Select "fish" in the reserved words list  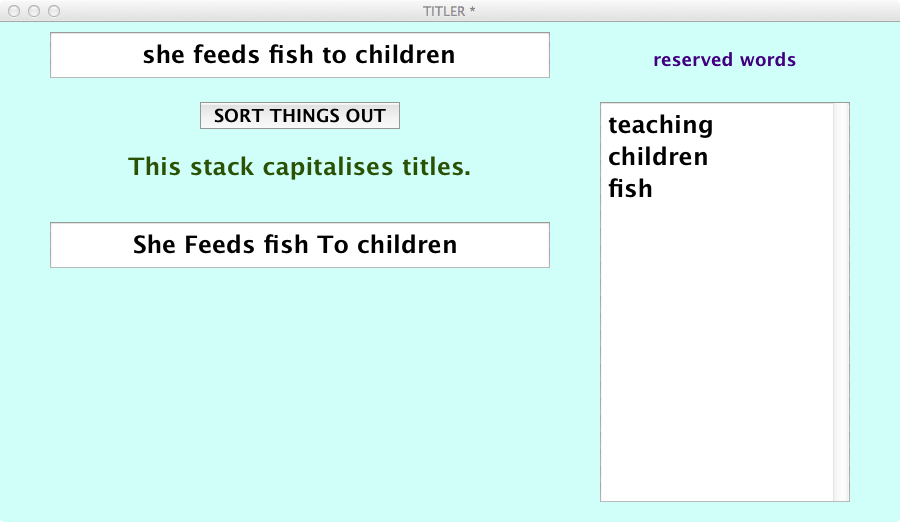630,189
